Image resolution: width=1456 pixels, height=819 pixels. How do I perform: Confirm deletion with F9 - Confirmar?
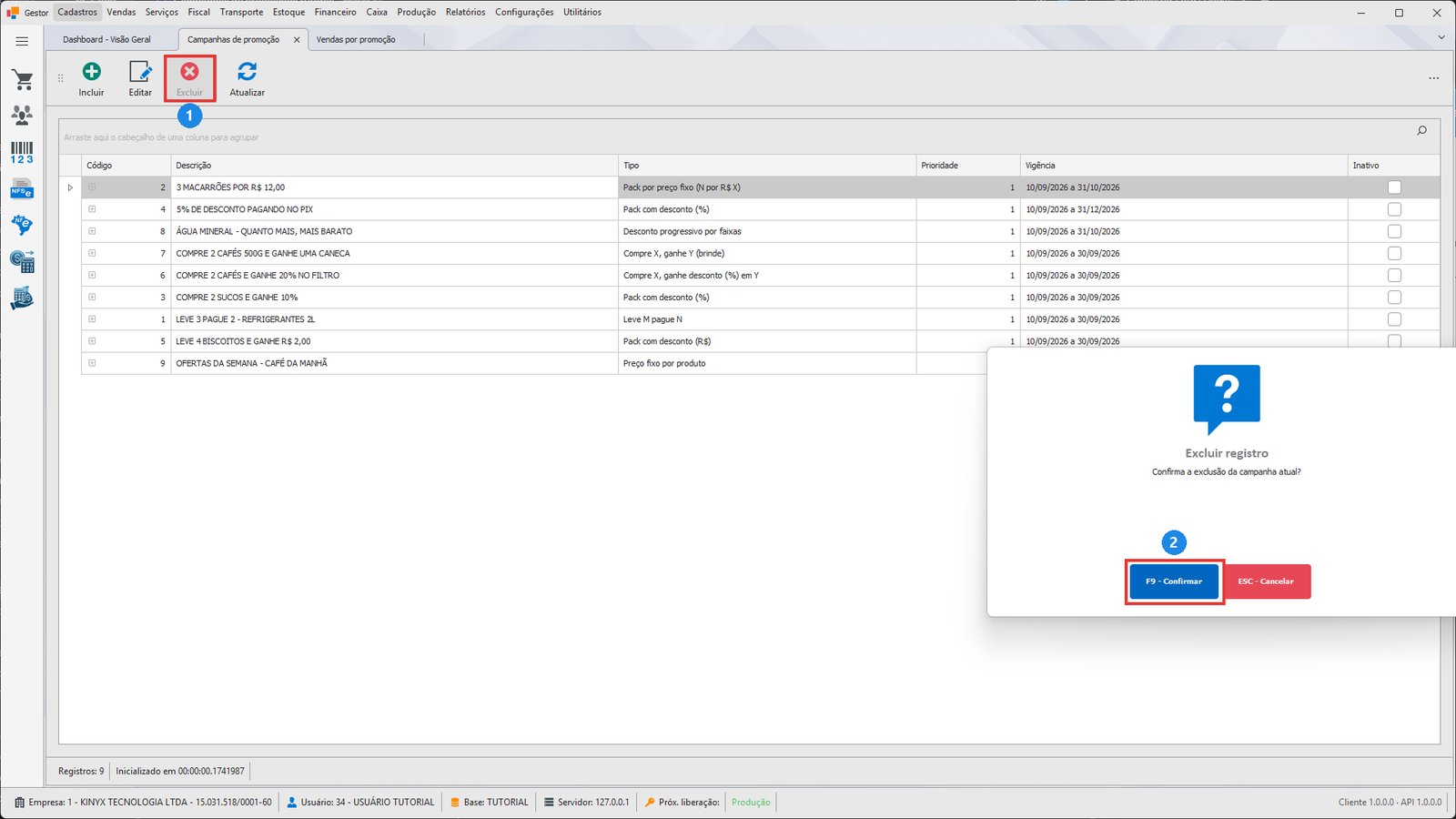click(x=1174, y=581)
